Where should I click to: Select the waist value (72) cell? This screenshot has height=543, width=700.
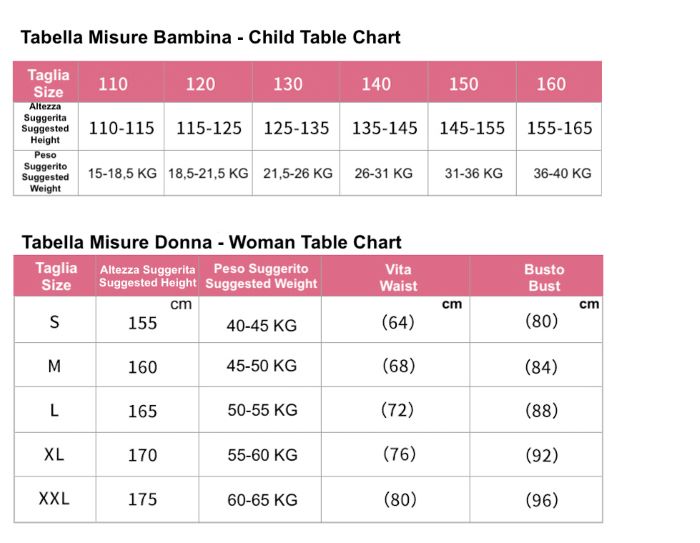tap(398, 410)
